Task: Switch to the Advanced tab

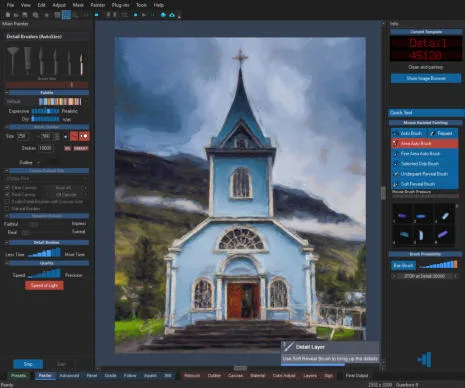Action: 69,376
